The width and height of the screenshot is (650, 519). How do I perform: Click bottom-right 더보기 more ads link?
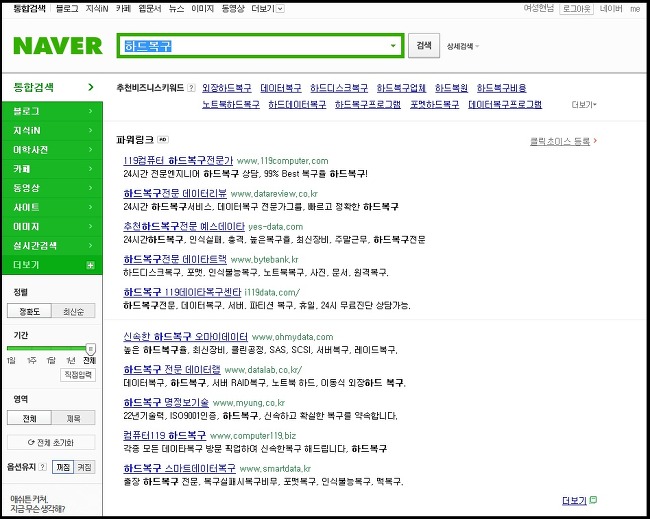point(574,500)
